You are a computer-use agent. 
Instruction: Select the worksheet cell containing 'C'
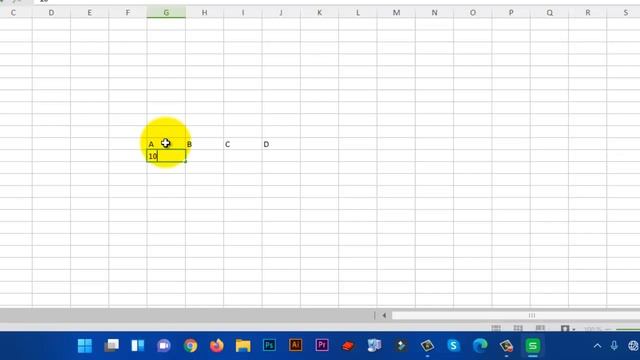(x=243, y=144)
